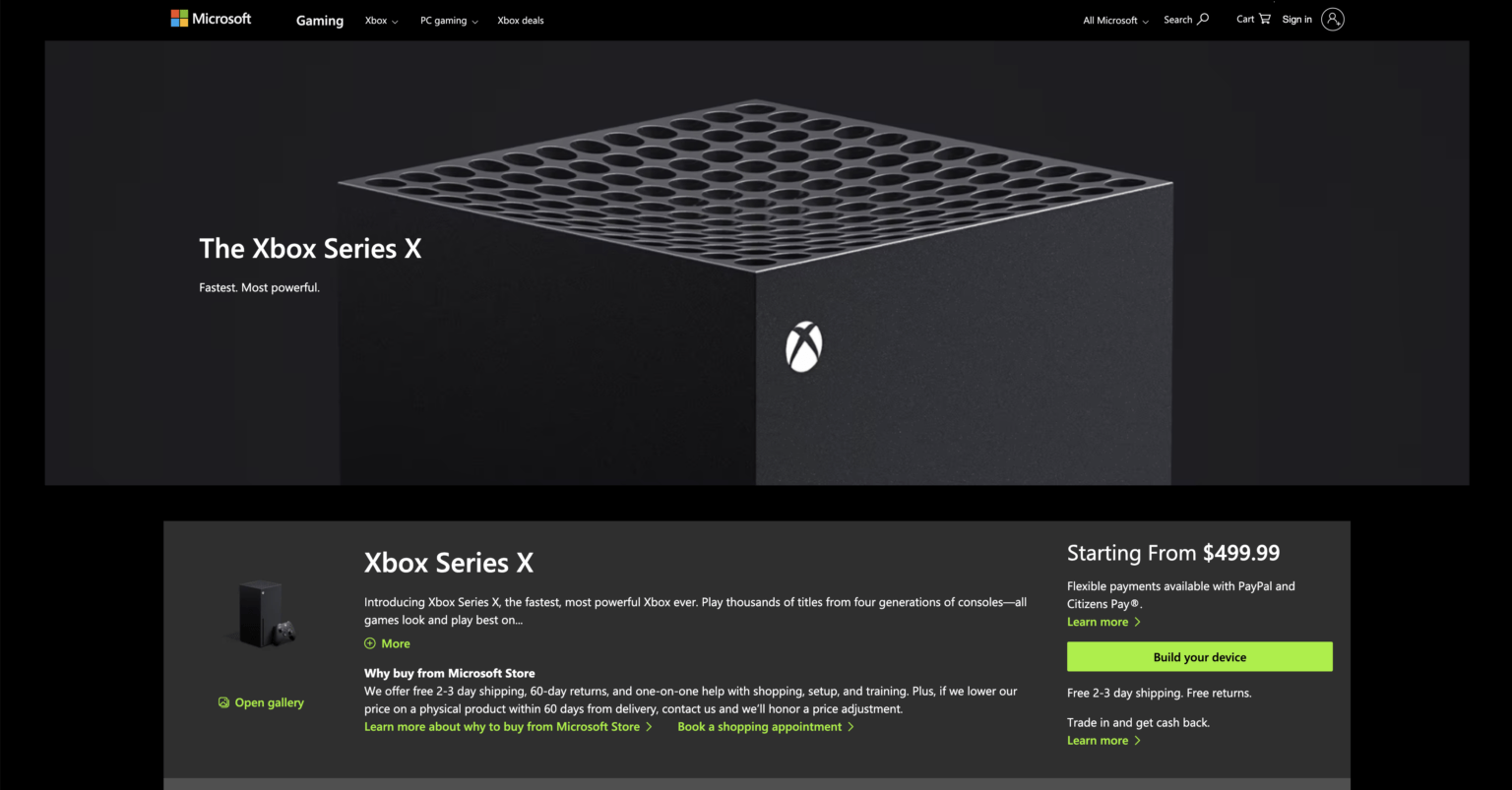Expand the All Microsoft menu
This screenshot has height=790, width=1512.
point(1114,20)
